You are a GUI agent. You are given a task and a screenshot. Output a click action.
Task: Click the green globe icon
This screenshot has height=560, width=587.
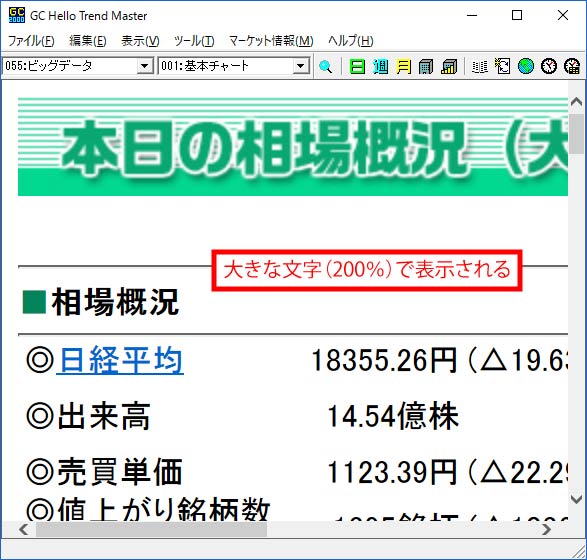pos(526,67)
